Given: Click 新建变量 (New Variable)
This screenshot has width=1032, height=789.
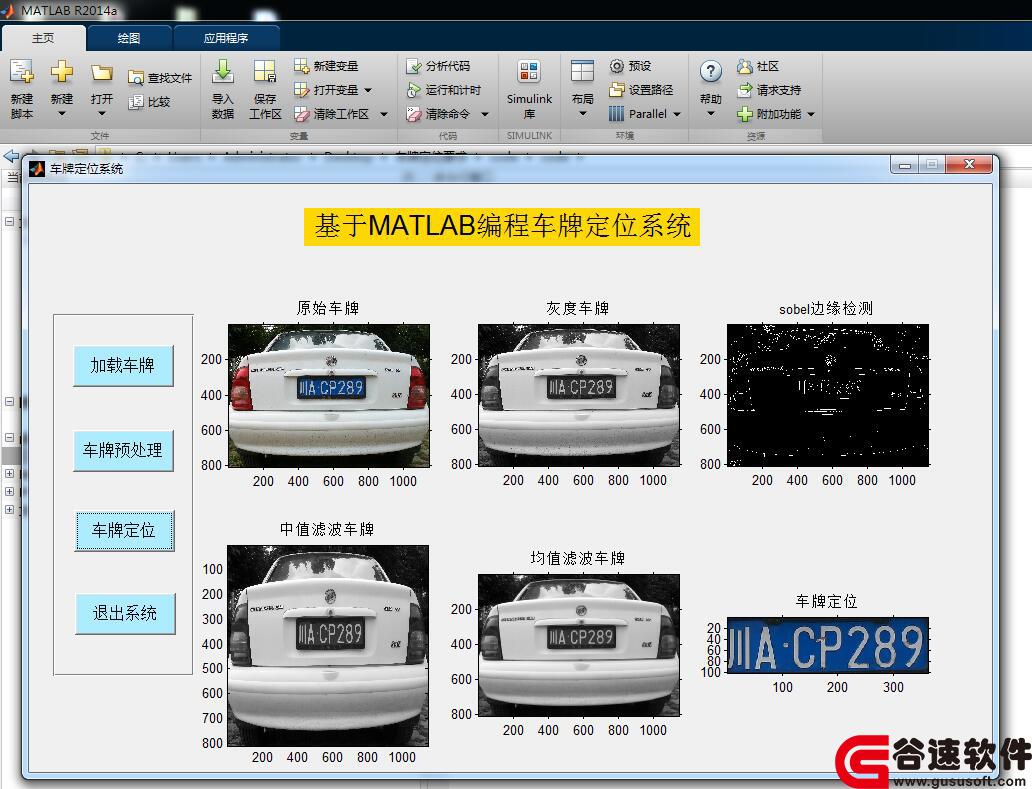Looking at the screenshot, I should [x=326, y=66].
